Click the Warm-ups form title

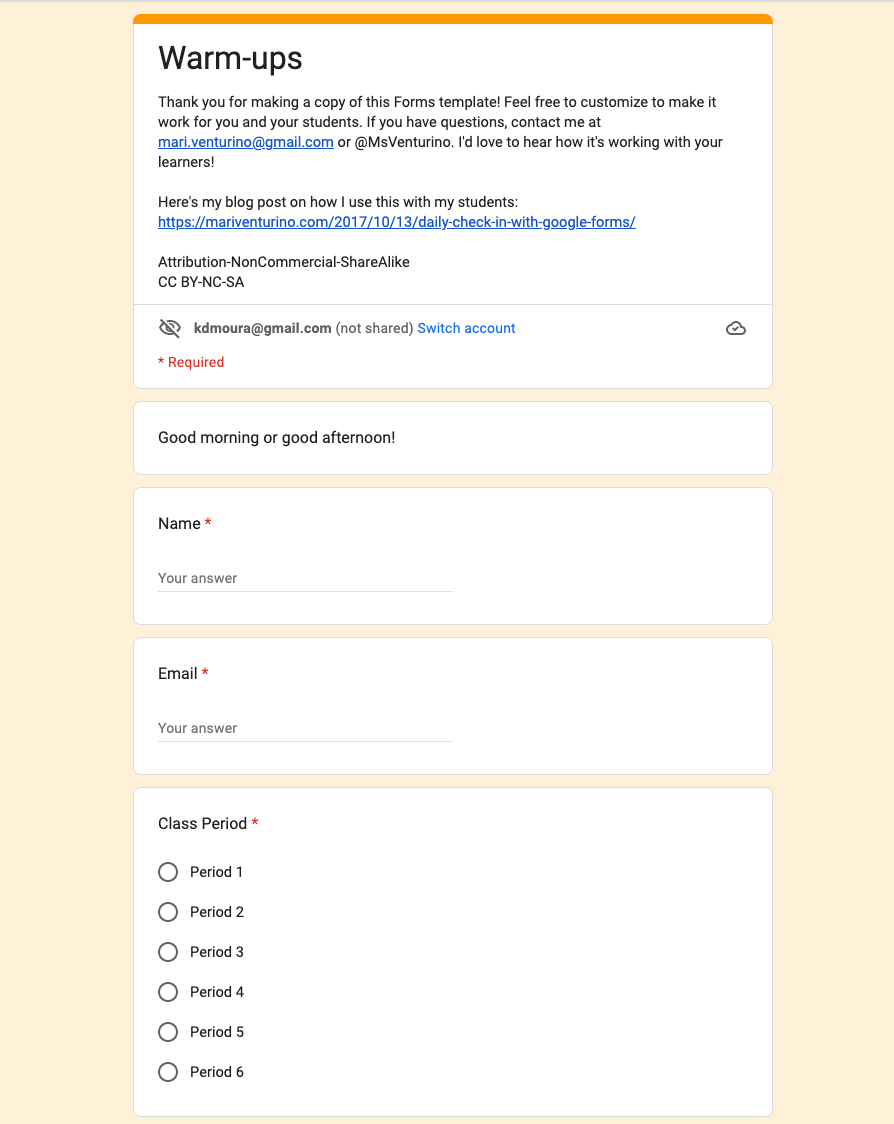[x=230, y=58]
